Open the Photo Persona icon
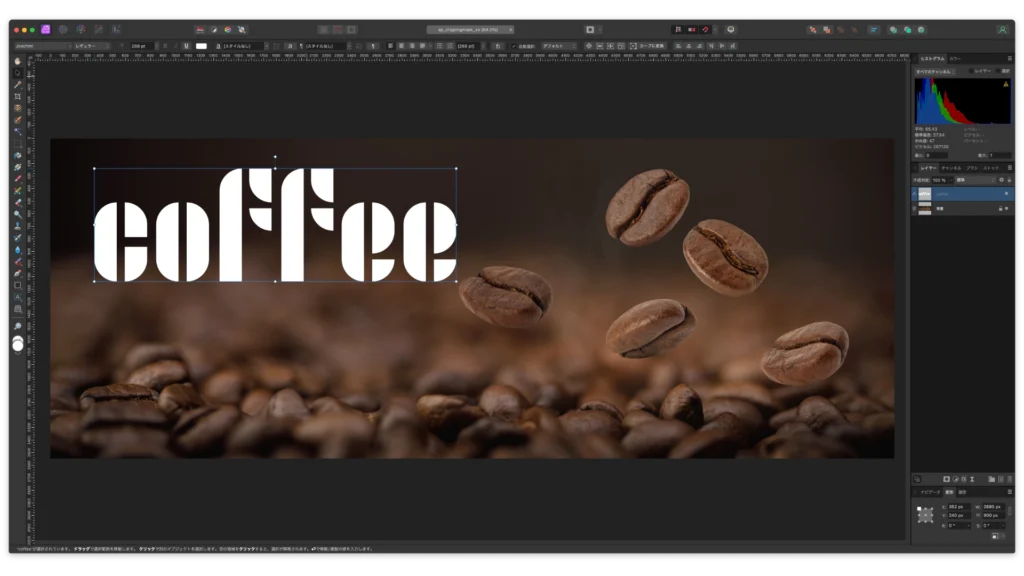 point(46,30)
